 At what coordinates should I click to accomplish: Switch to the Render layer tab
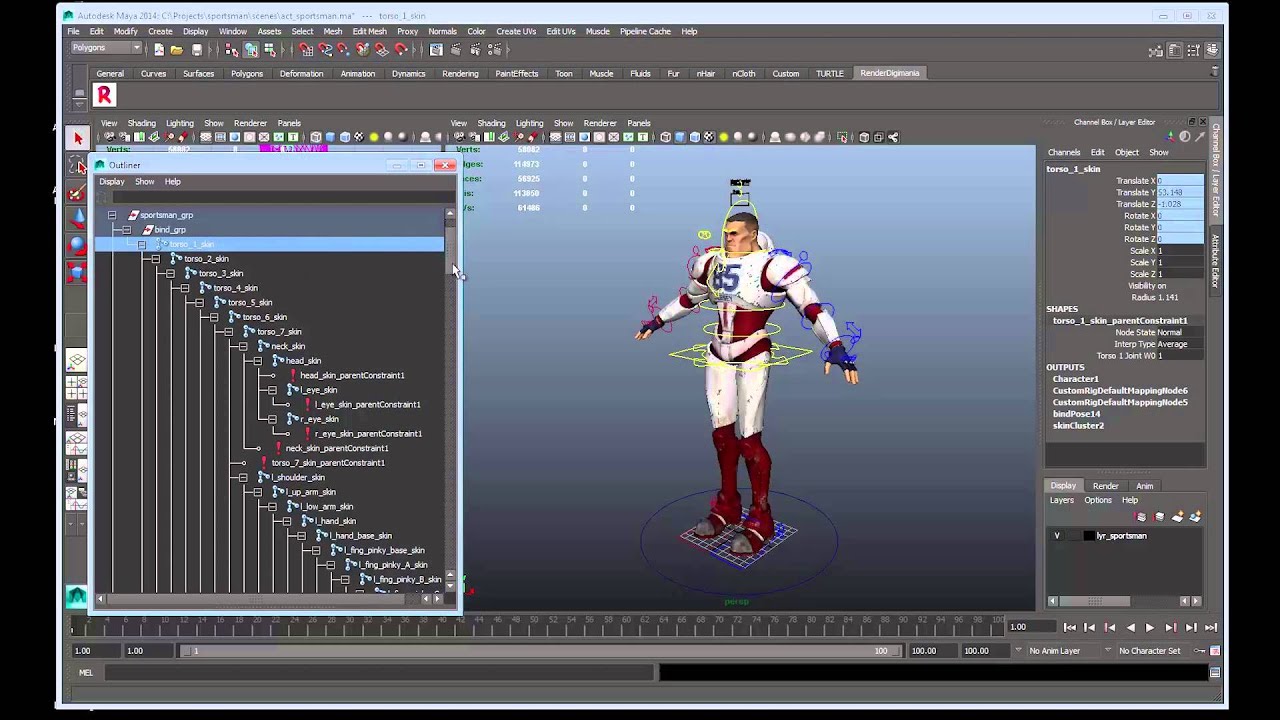tap(1105, 486)
